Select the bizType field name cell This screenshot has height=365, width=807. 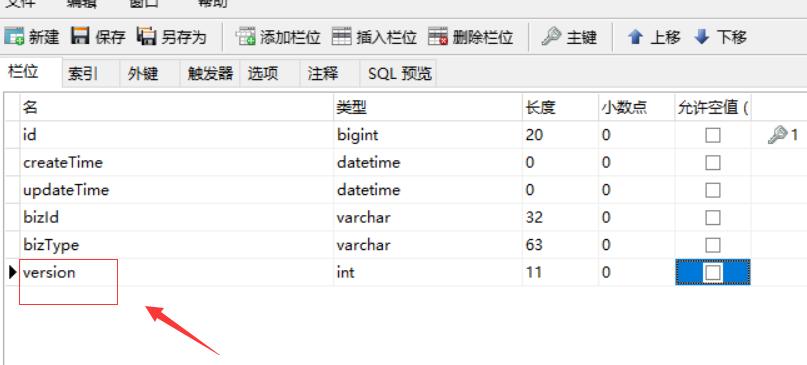(177, 244)
